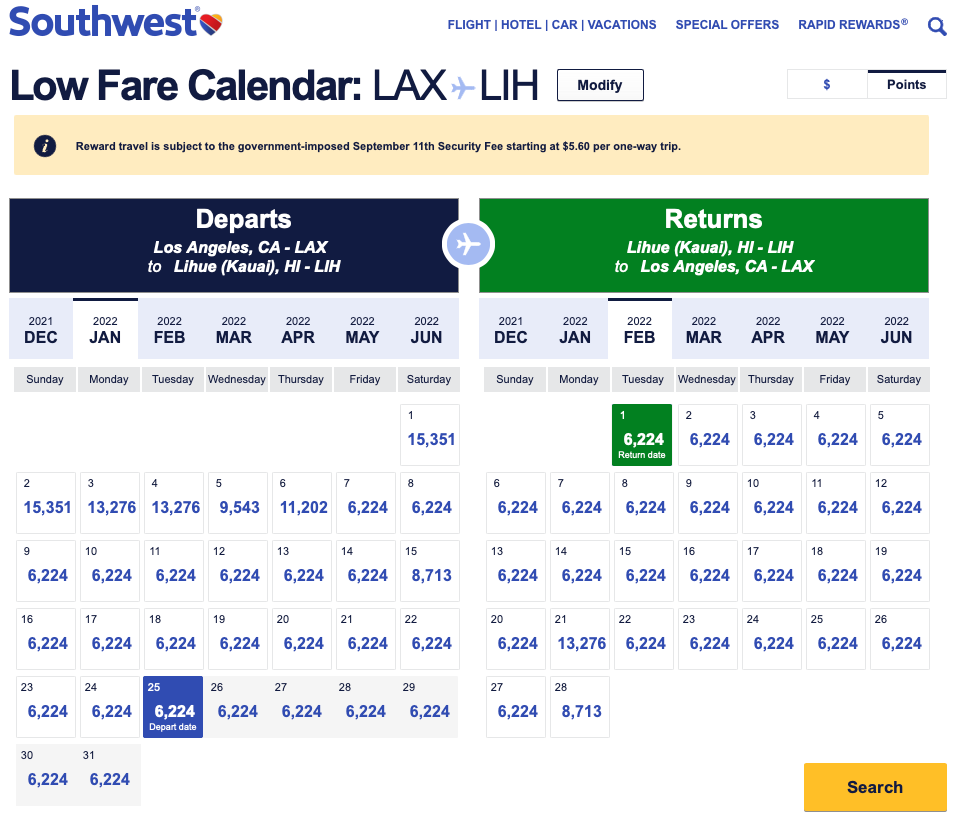Select FEB 2022 tab in Departs calendar
The image size is (953, 822).
click(170, 329)
